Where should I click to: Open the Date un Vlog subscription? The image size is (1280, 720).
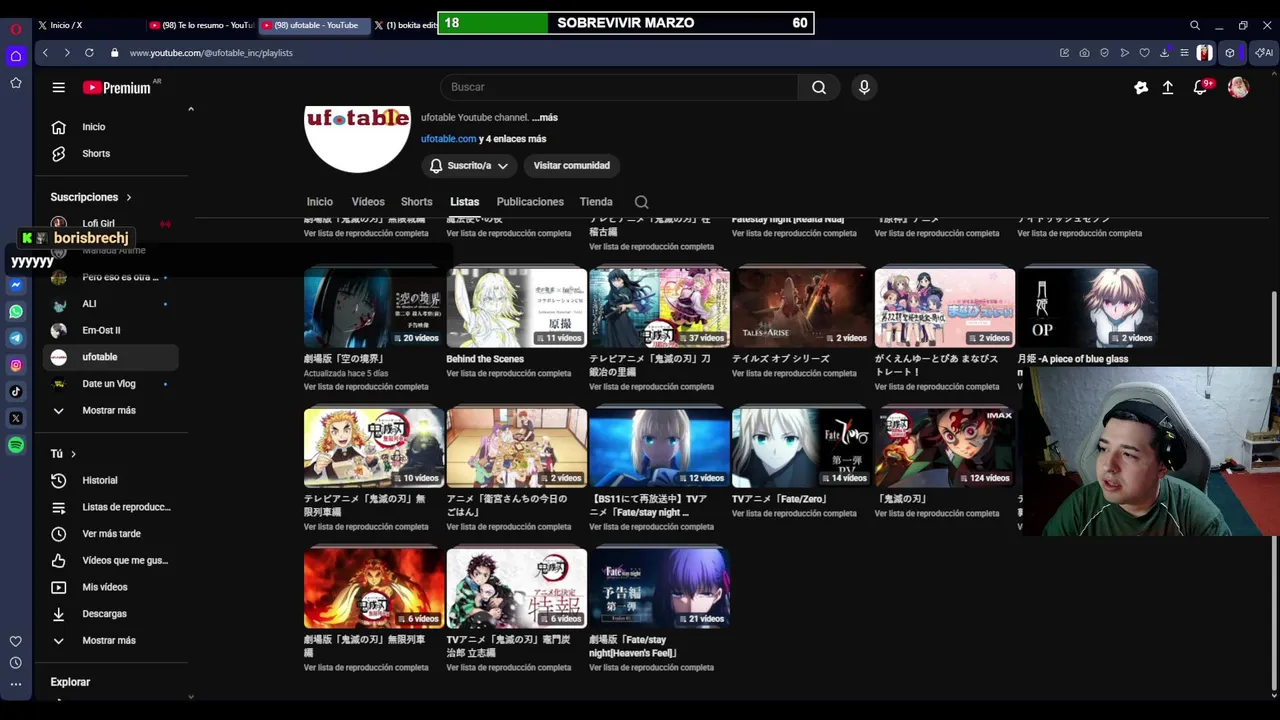[110, 384]
